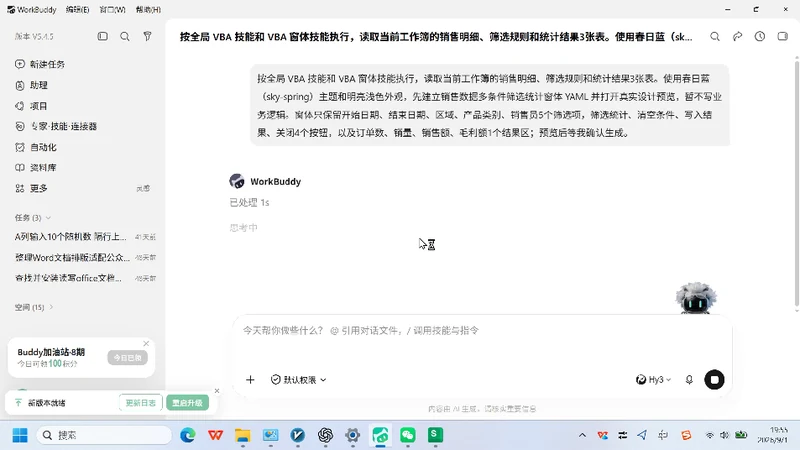Open the green S spreadsheet app on taskbar

click(435, 435)
